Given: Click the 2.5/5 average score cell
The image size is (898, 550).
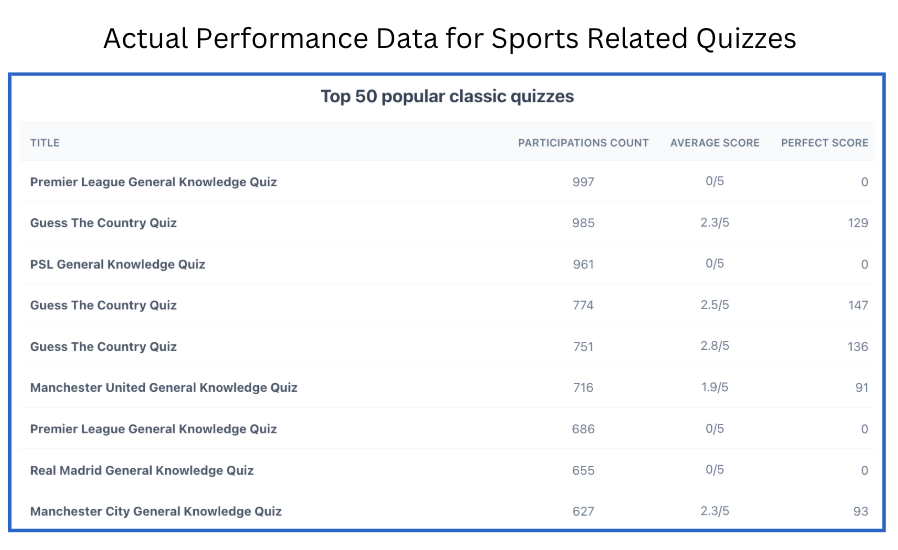Looking at the screenshot, I should [715, 305].
